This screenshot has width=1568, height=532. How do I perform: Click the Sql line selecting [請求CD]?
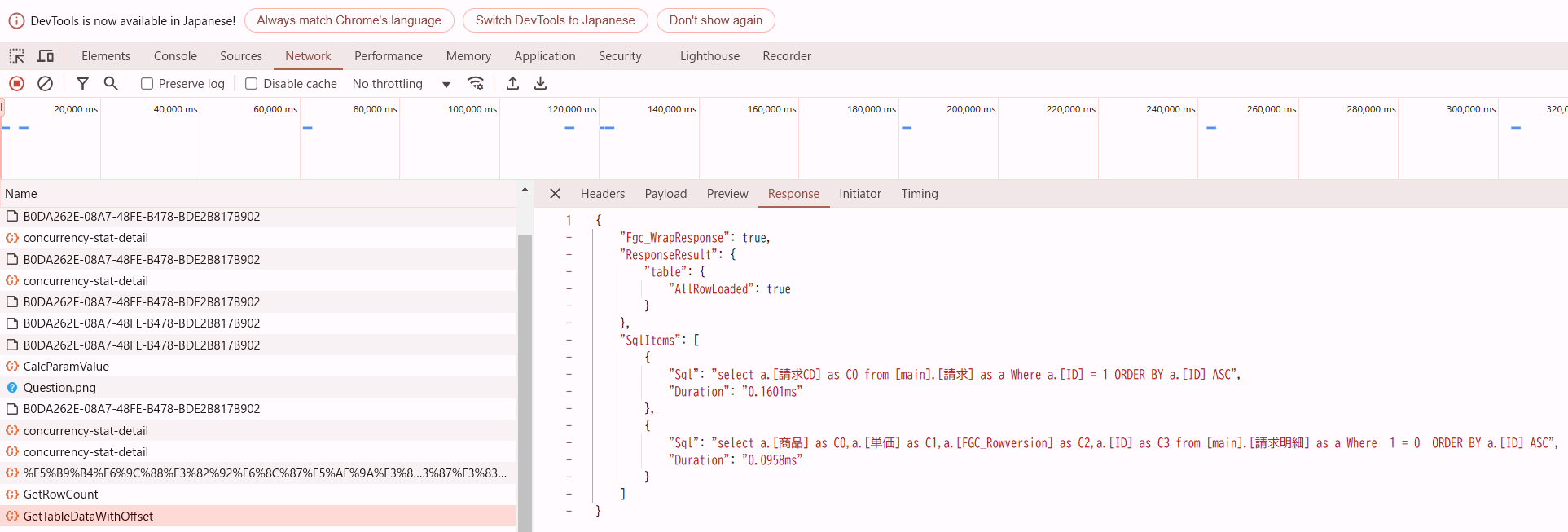[955, 375]
